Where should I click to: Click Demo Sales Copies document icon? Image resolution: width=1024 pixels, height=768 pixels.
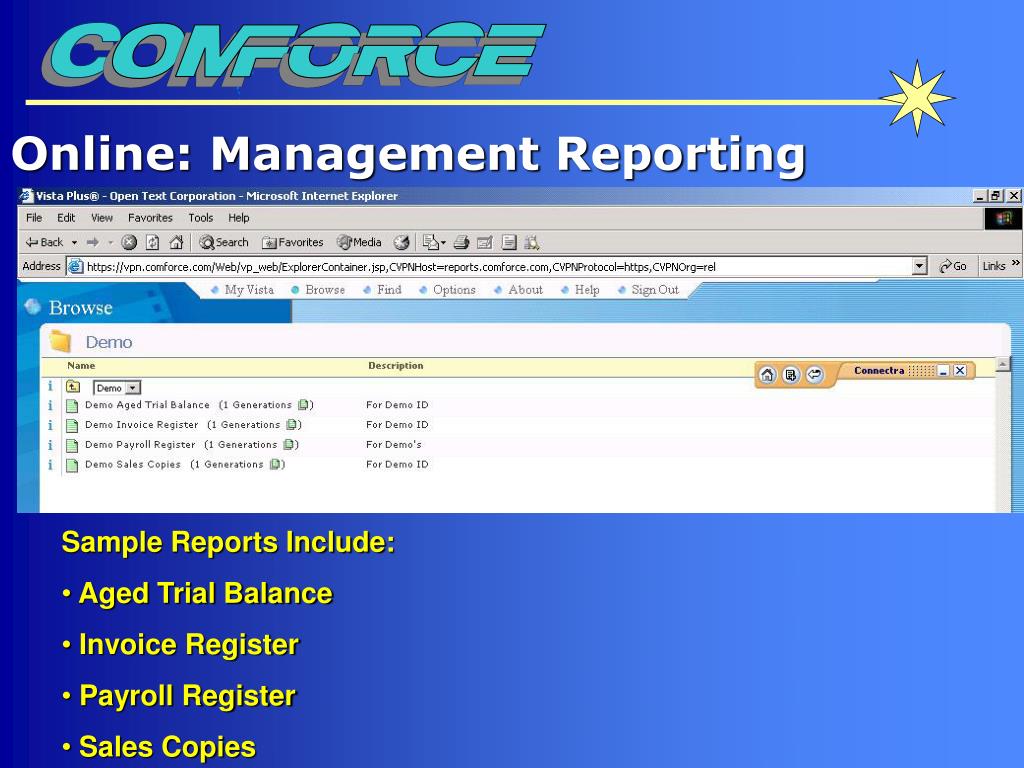click(72, 466)
